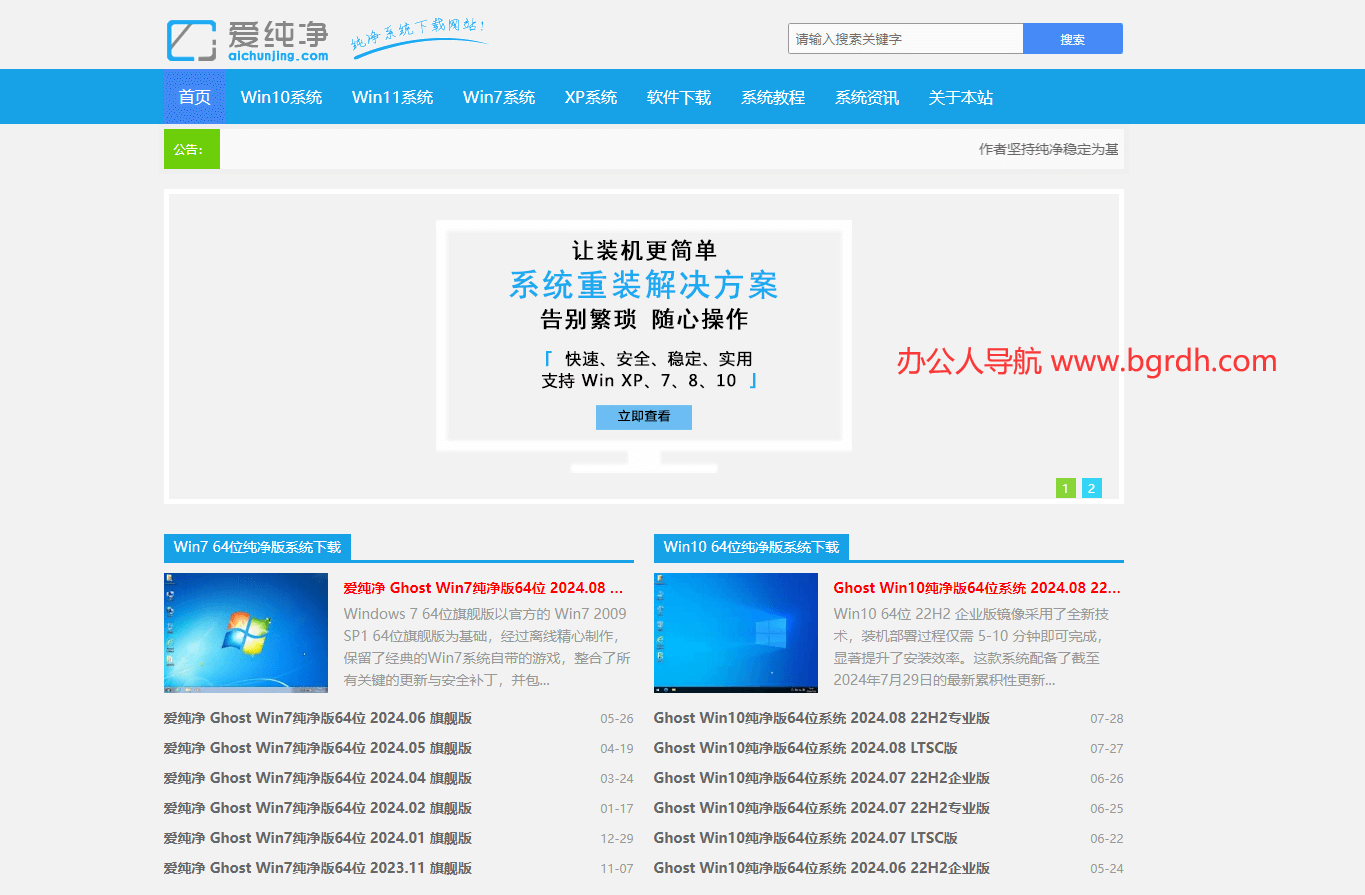Click date 05-24 in Win10 list
The width and height of the screenshot is (1365, 895).
(x=1107, y=869)
